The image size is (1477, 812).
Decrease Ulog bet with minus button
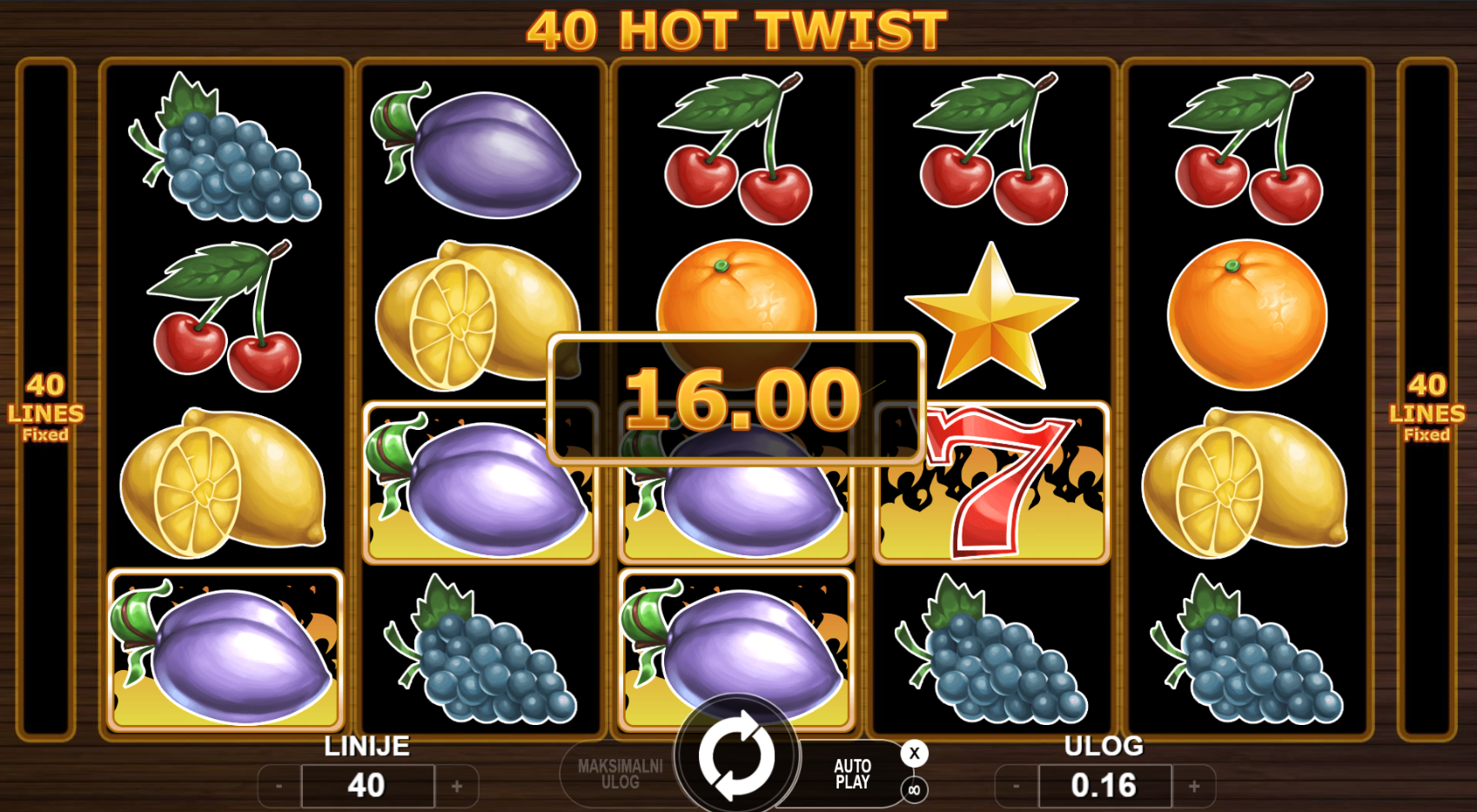[1016, 786]
